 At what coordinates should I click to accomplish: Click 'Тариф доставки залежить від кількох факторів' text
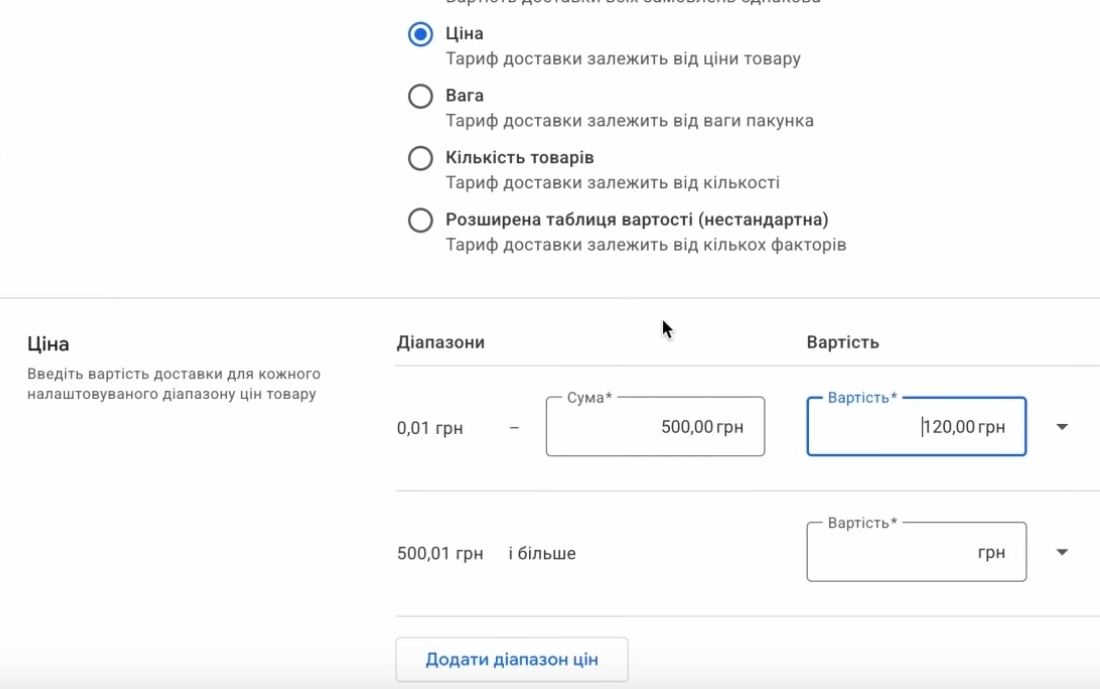[x=645, y=245]
